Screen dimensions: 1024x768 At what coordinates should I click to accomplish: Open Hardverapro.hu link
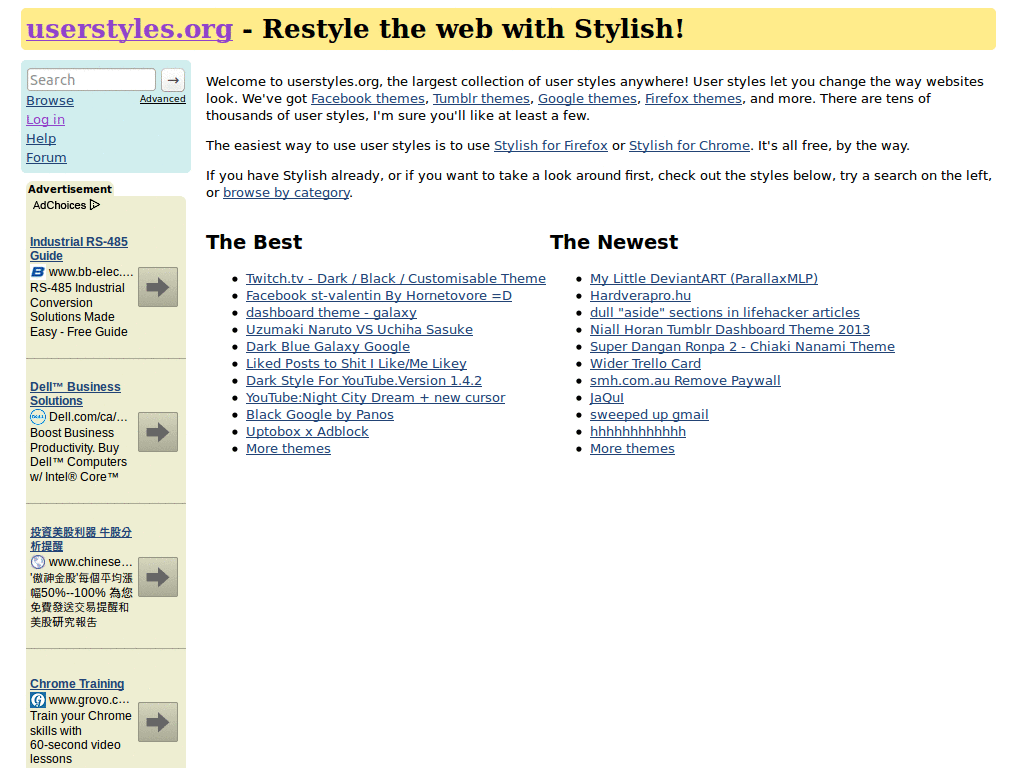click(x=641, y=296)
